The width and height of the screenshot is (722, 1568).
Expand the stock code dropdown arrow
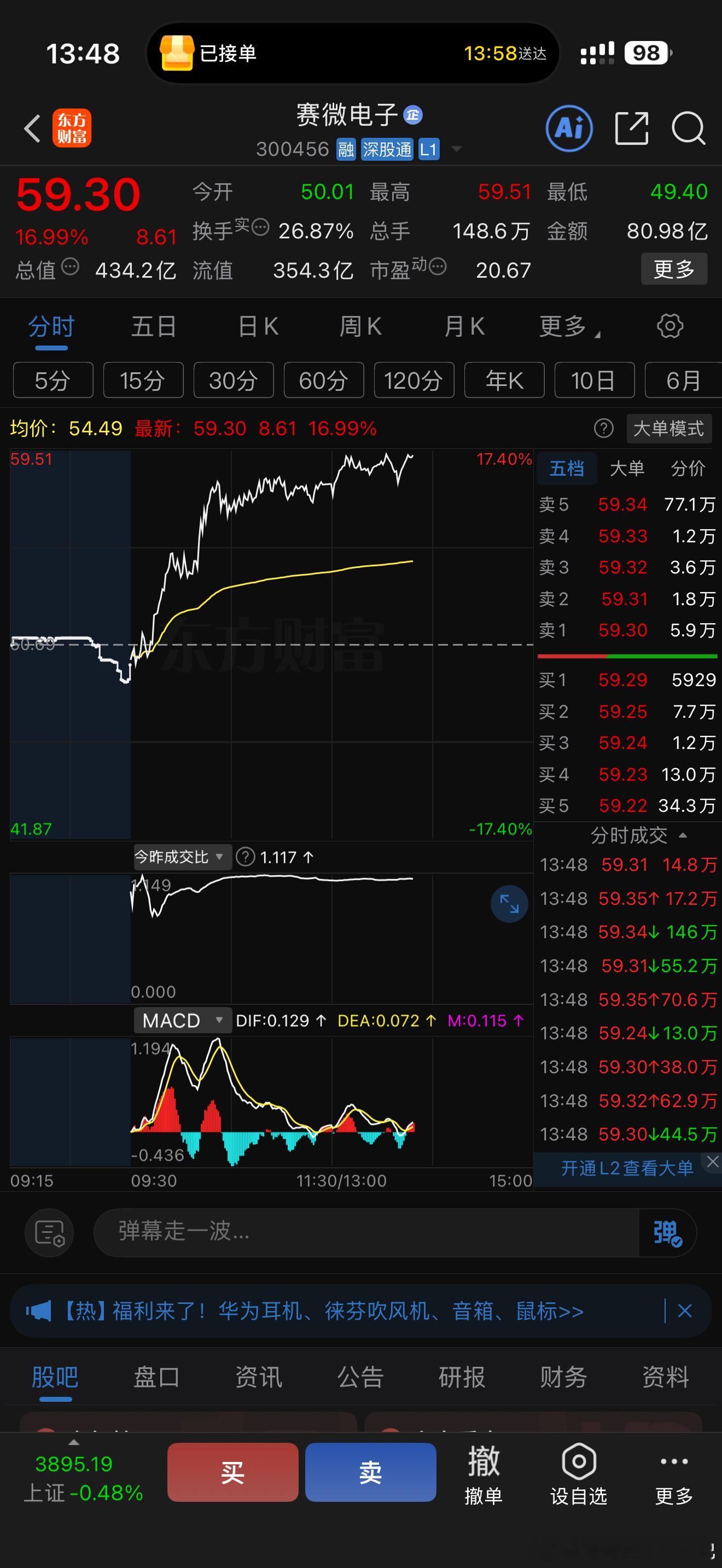click(456, 149)
